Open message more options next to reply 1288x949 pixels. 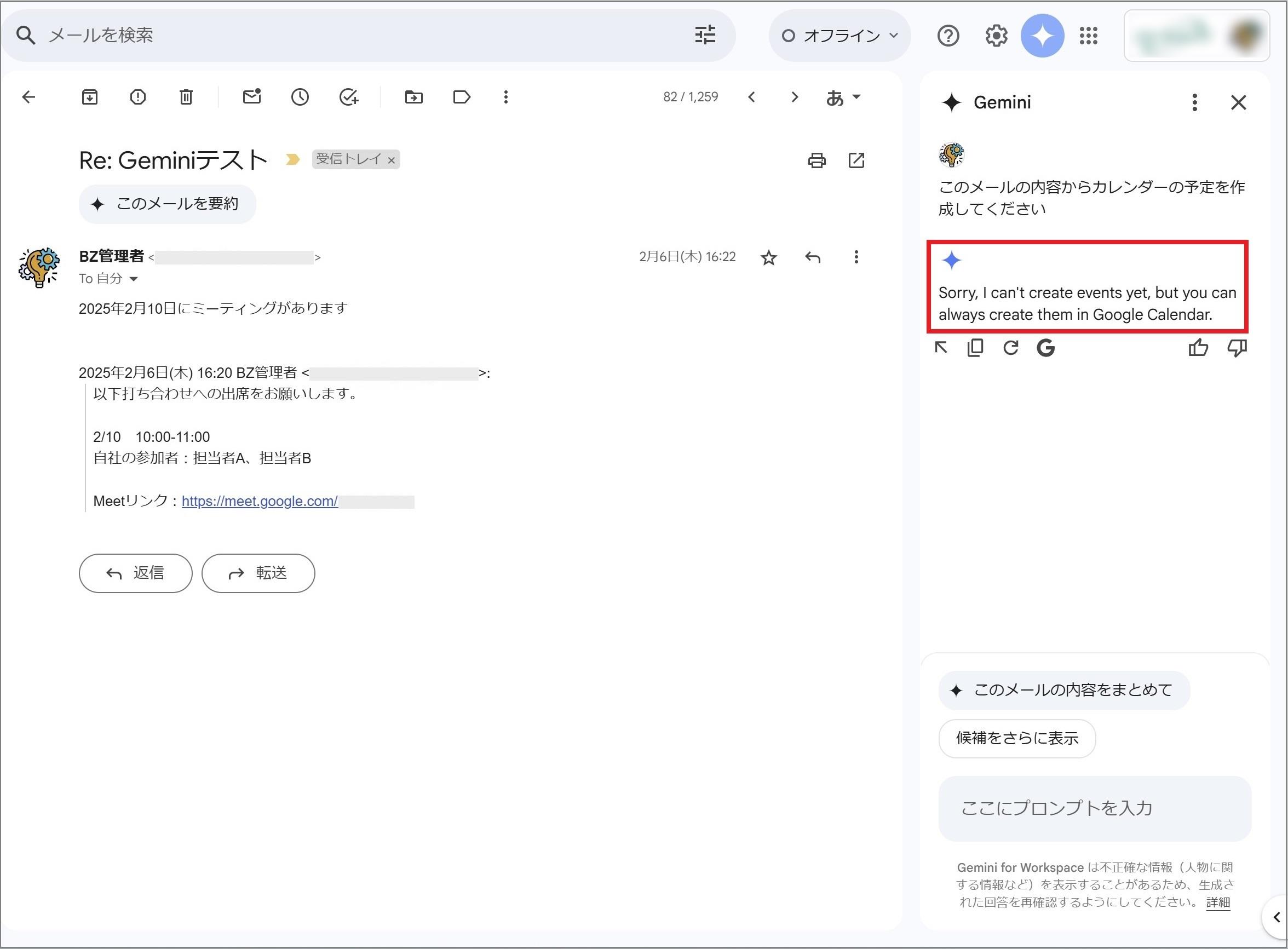[x=856, y=257]
